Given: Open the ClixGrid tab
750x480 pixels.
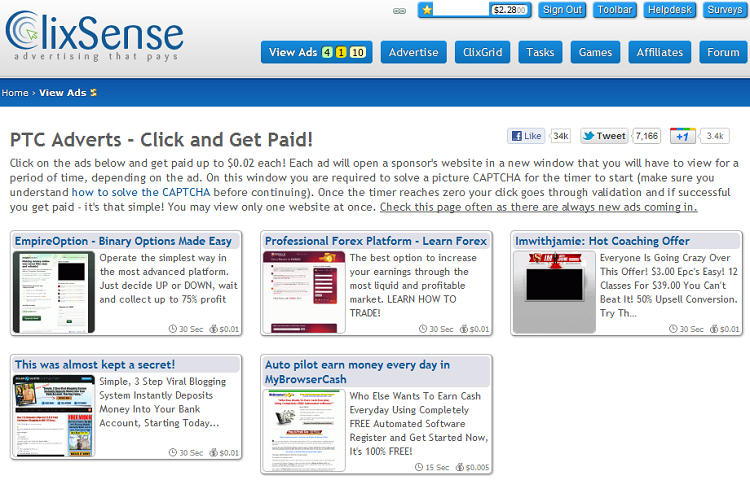Looking at the screenshot, I should point(483,52).
